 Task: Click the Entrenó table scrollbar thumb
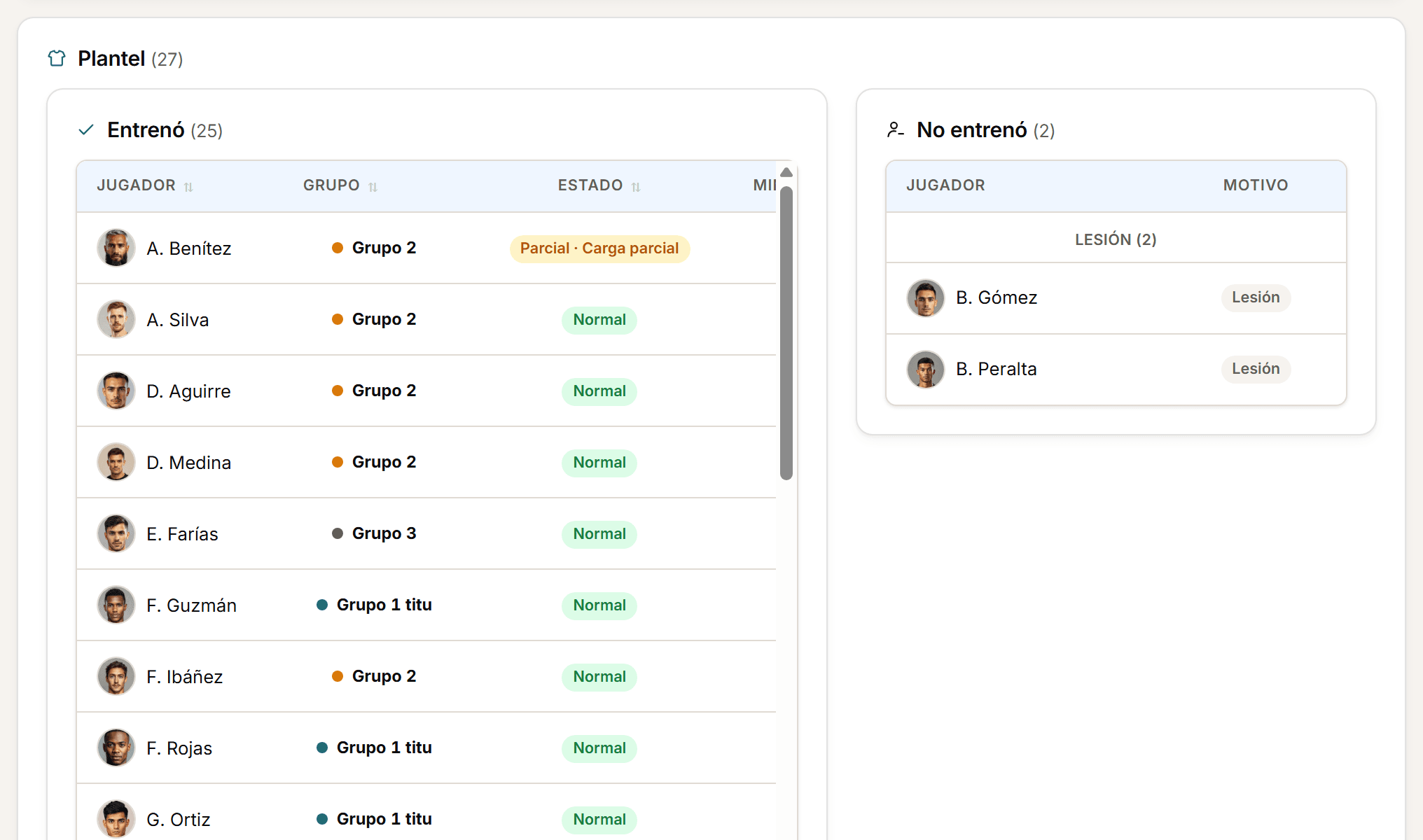click(x=786, y=332)
